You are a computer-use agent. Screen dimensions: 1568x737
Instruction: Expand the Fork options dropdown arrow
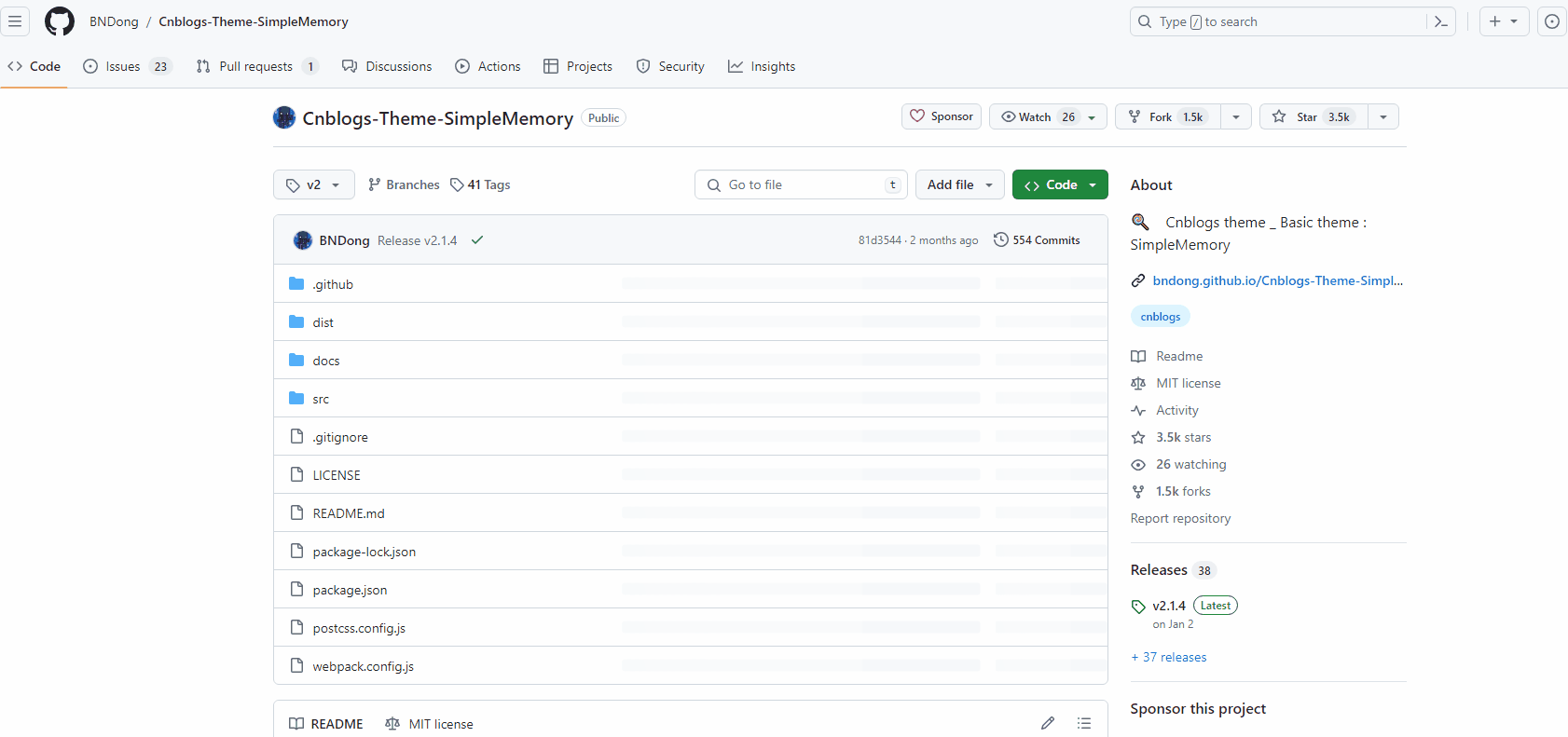1236,116
